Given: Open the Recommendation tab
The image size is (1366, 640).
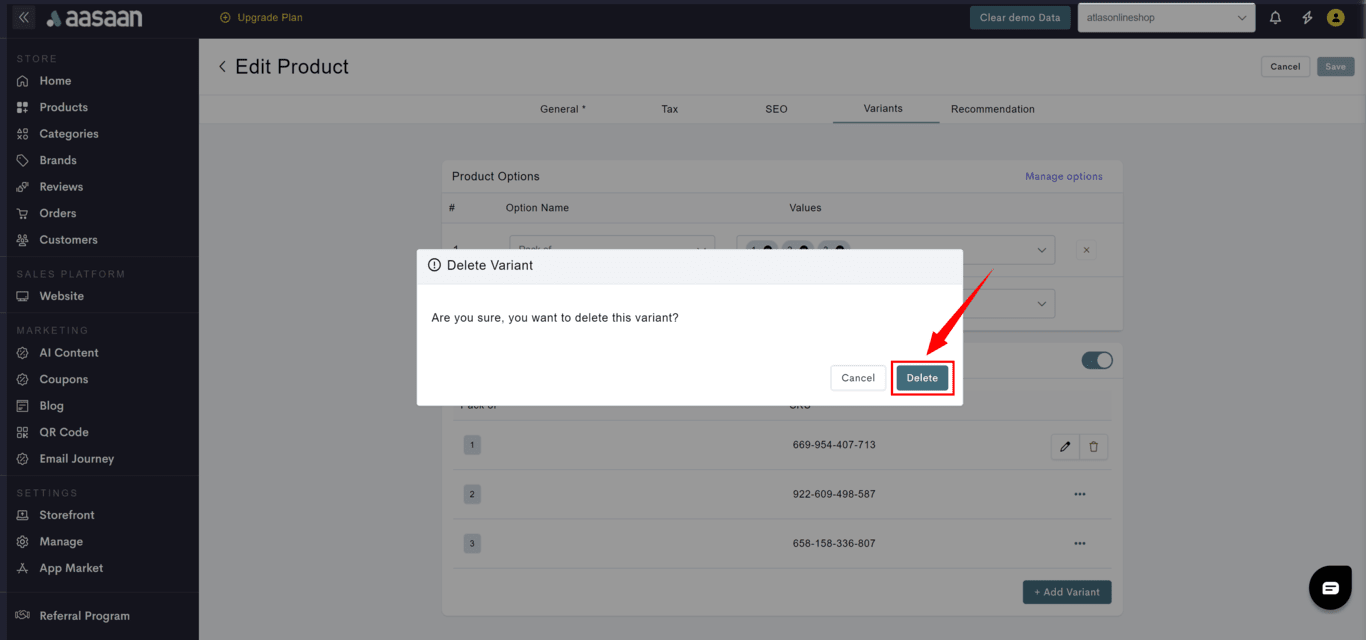Looking at the screenshot, I should pos(992,109).
